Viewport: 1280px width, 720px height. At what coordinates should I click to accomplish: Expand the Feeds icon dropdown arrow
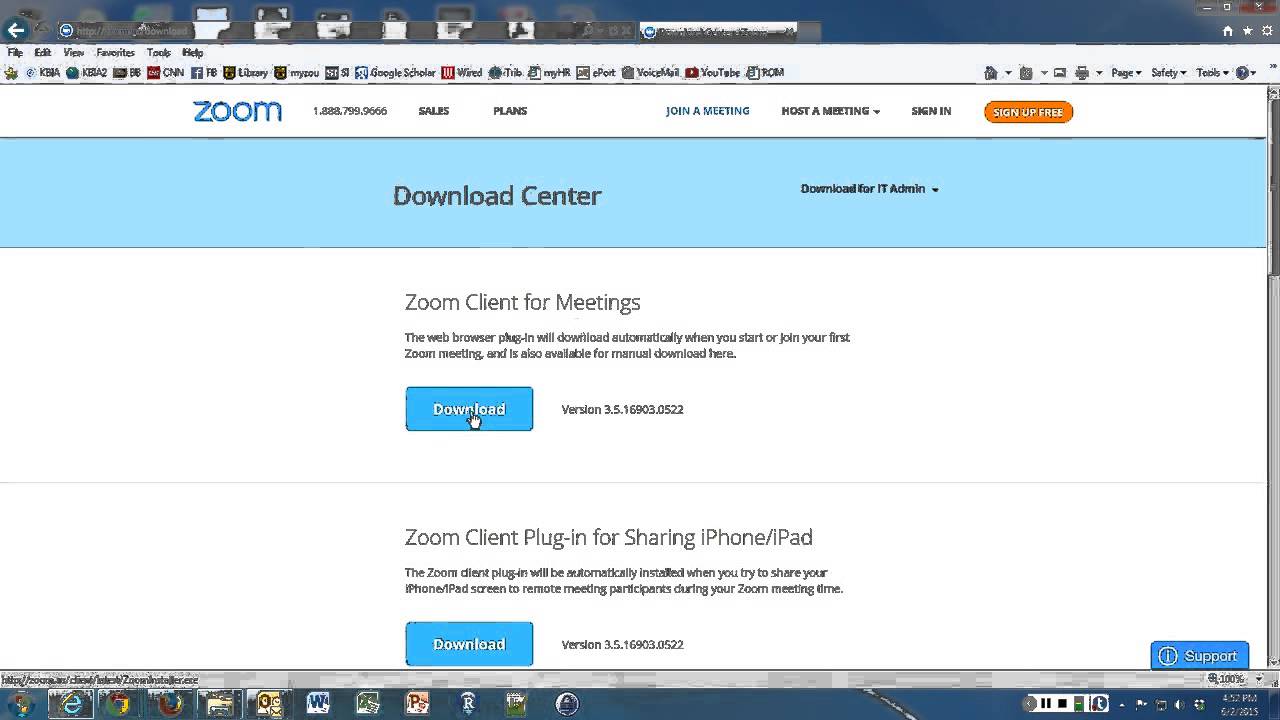1043,73
